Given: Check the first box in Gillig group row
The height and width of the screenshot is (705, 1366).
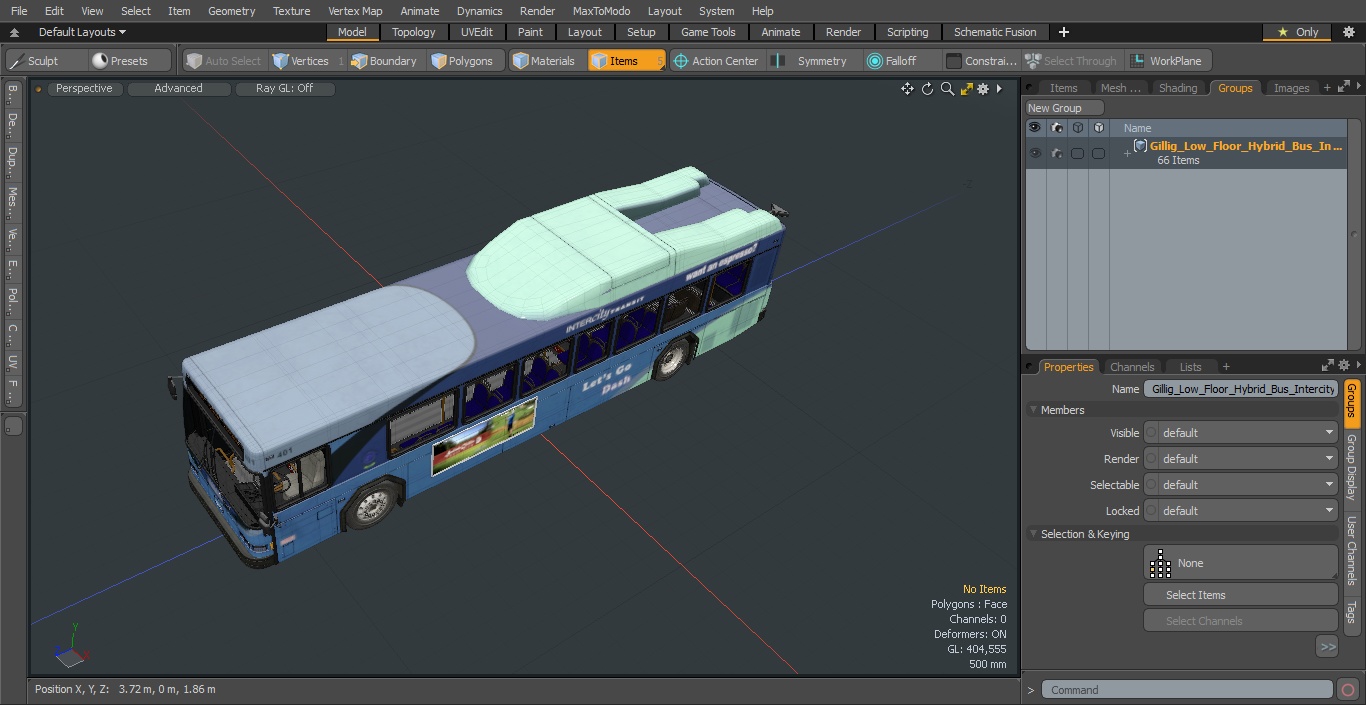Looking at the screenshot, I should (1077, 153).
